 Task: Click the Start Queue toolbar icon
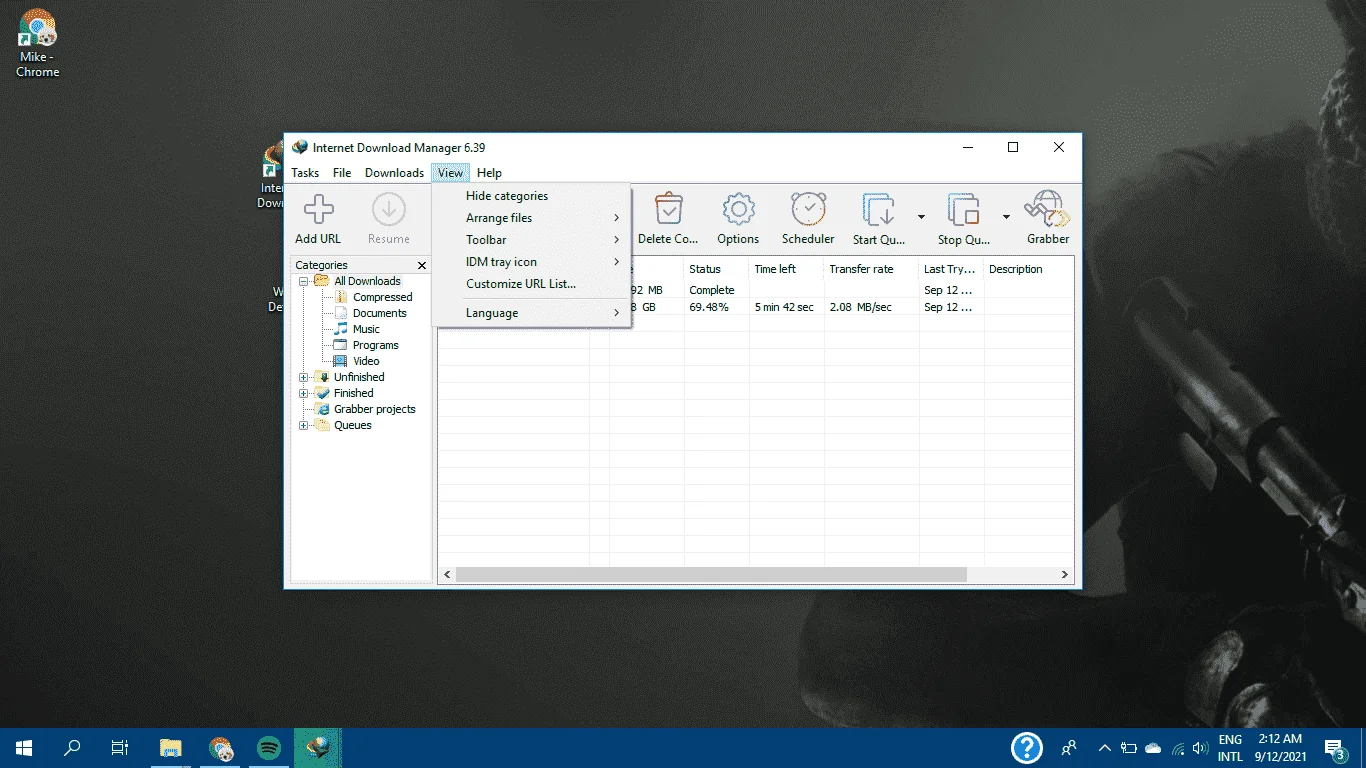[x=878, y=210]
